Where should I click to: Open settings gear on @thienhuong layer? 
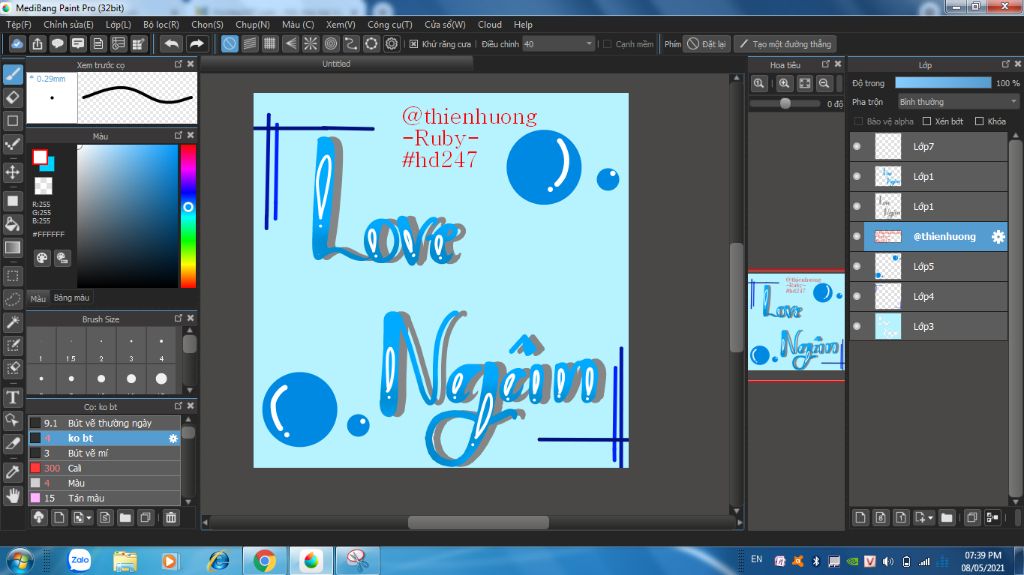point(998,237)
